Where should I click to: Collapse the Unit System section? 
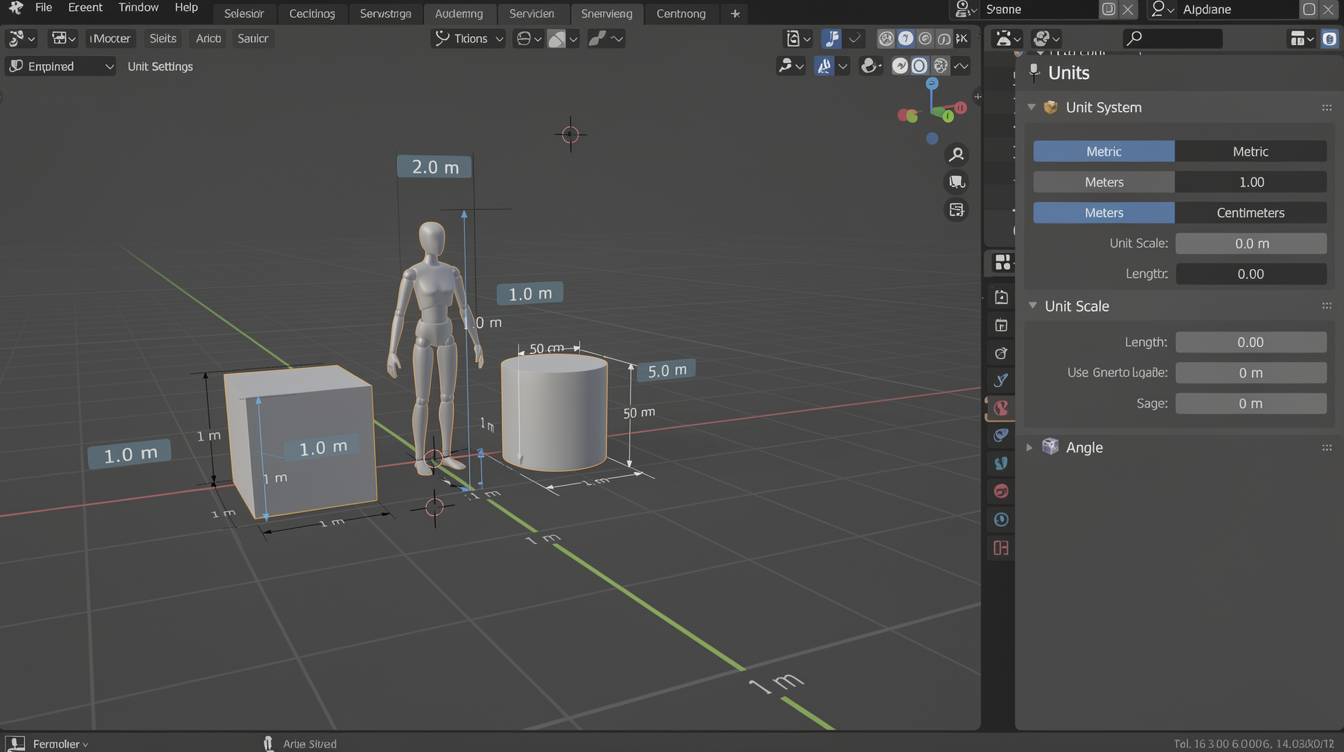click(x=1031, y=107)
